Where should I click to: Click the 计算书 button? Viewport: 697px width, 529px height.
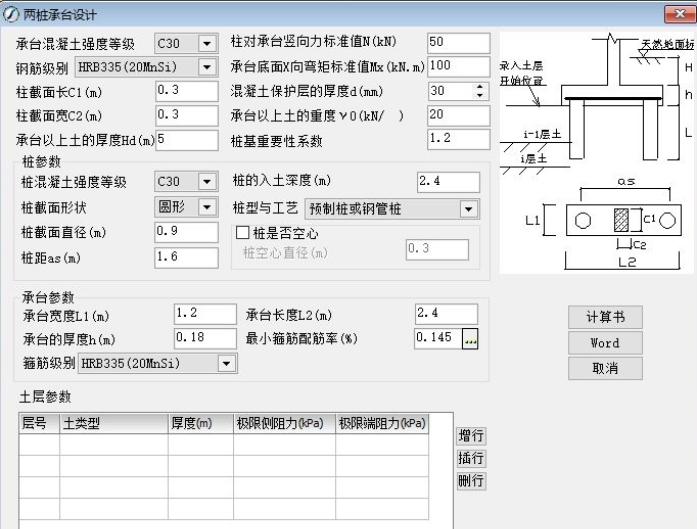[x=605, y=317]
